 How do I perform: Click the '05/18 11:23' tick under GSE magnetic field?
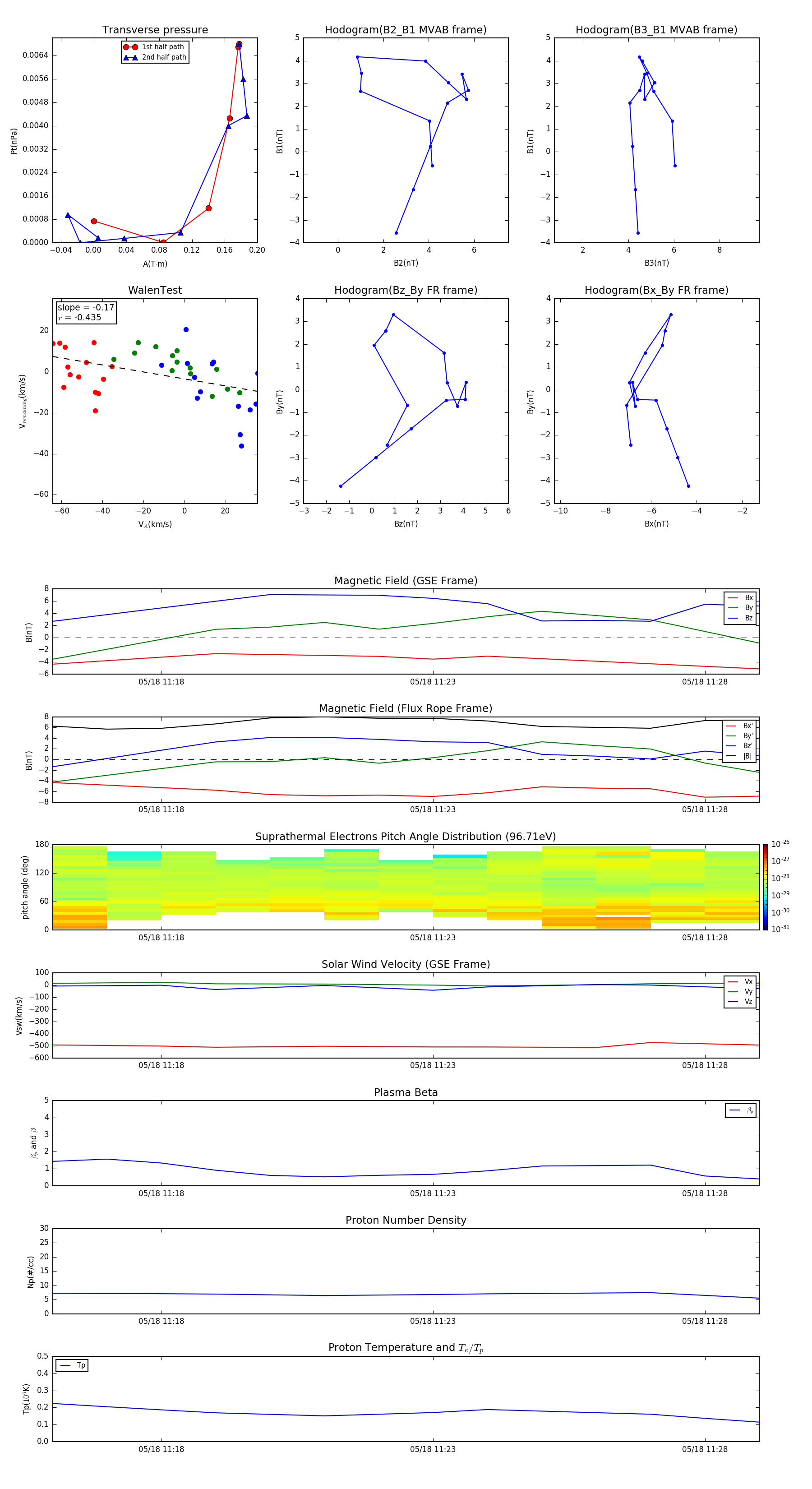point(433,682)
